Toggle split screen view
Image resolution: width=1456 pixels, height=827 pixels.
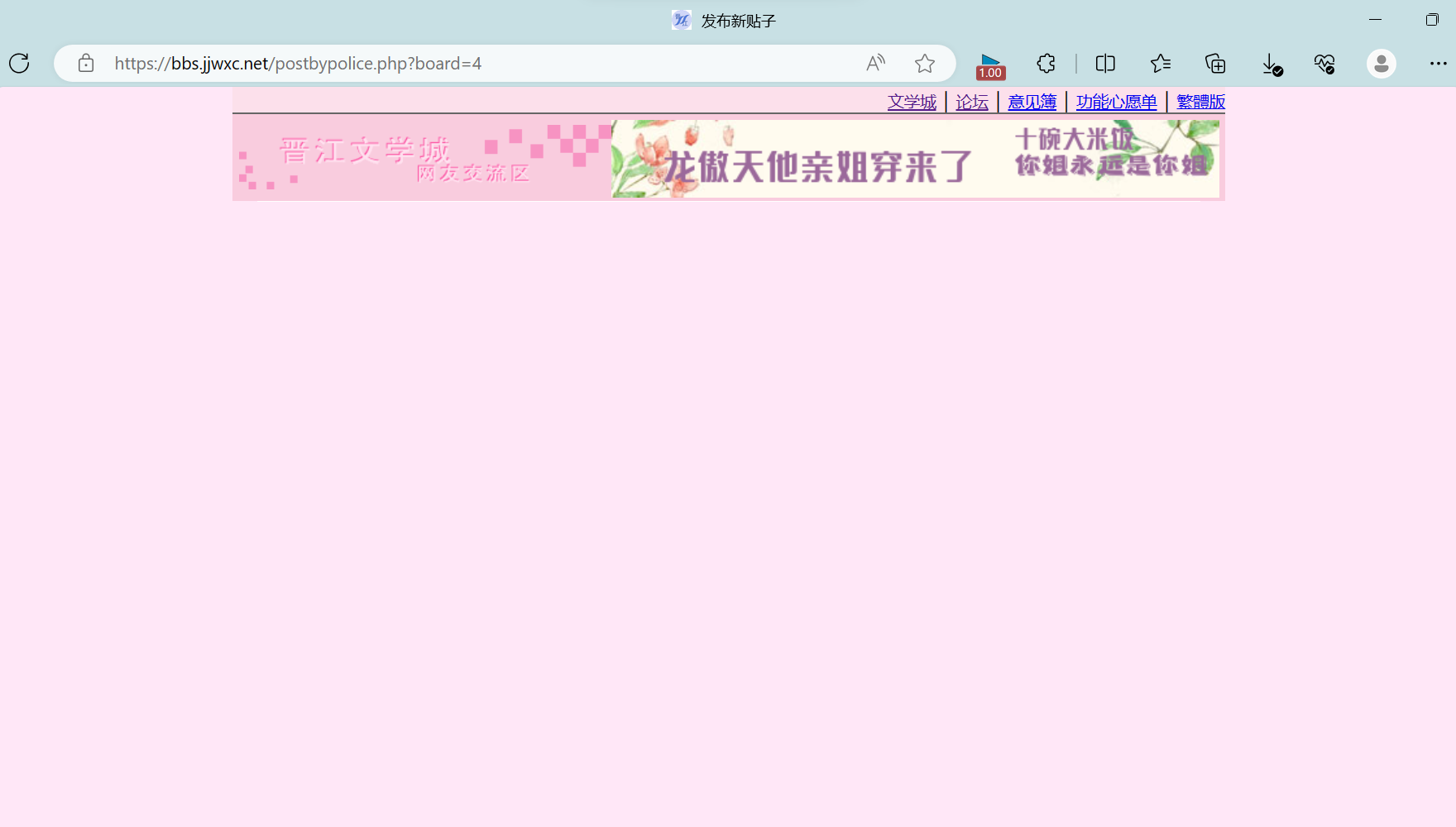(x=1105, y=64)
